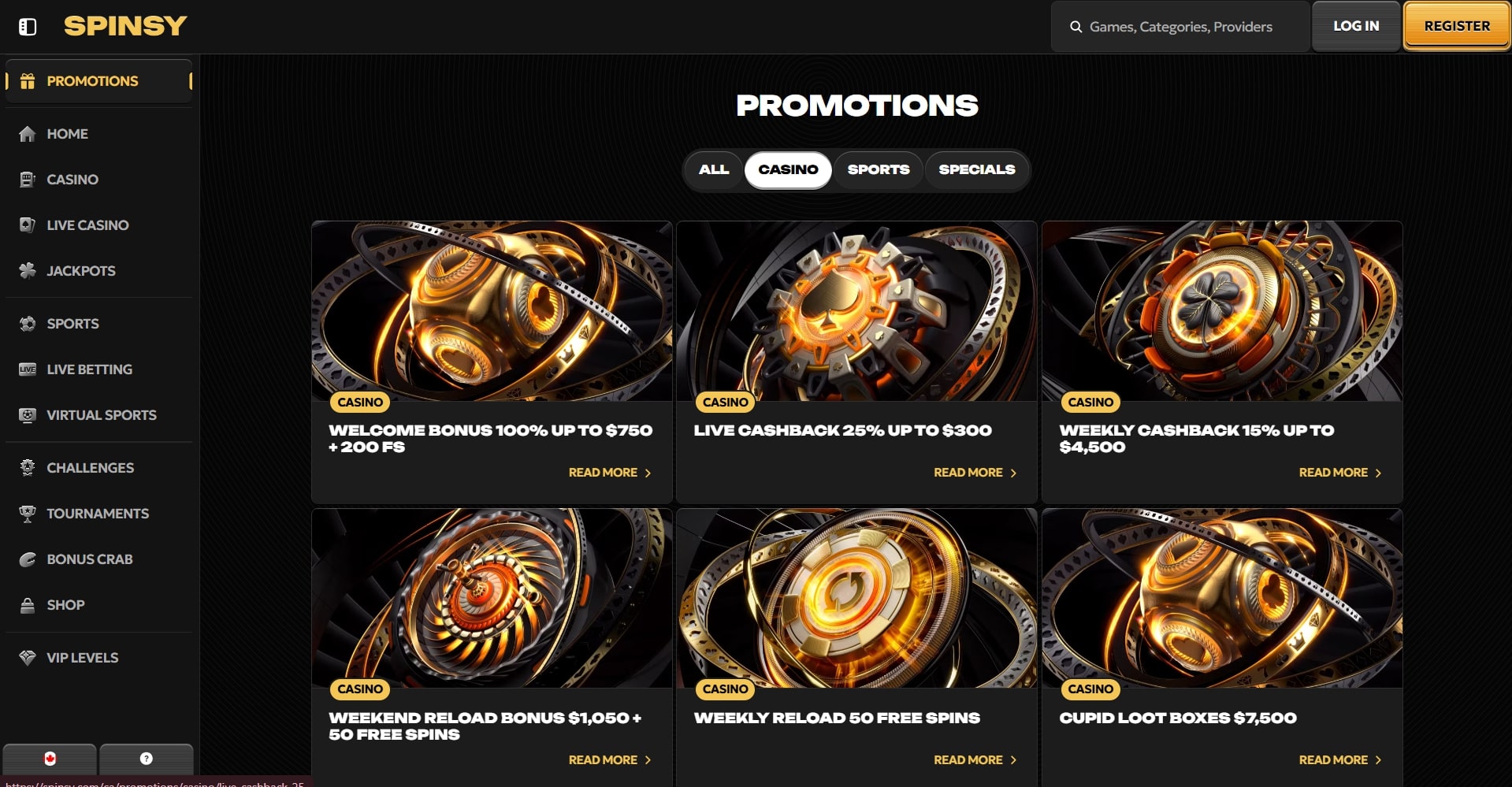This screenshot has height=787, width=1512.
Task: Switch to the Sports promotions tab
Action: tap(879, 169)
